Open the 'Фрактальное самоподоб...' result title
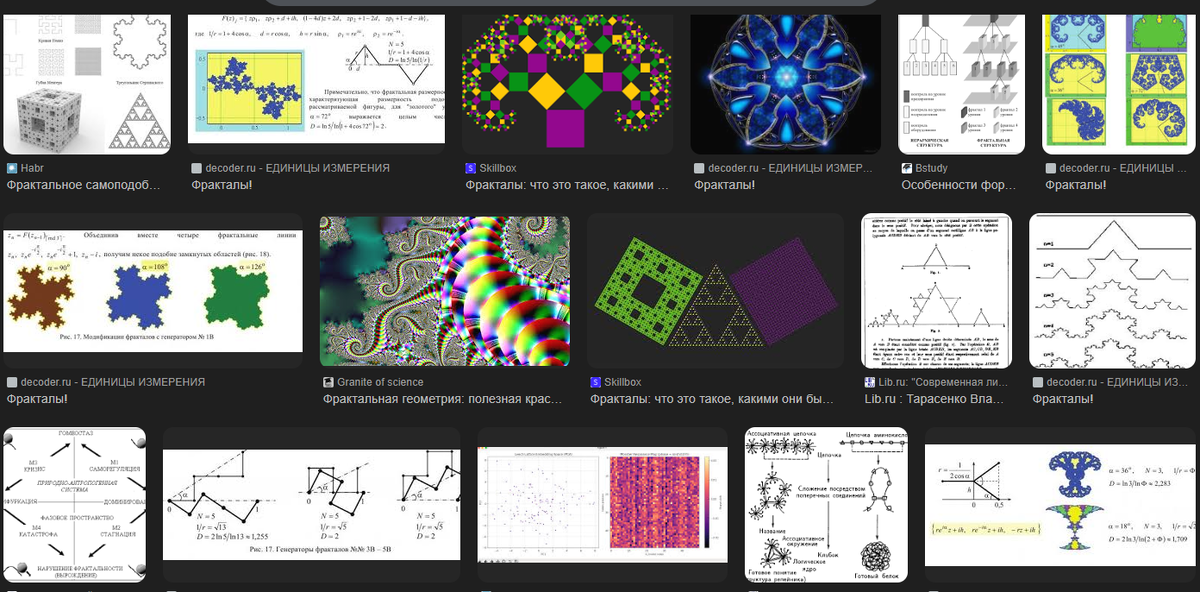 (x=83, y=185)
